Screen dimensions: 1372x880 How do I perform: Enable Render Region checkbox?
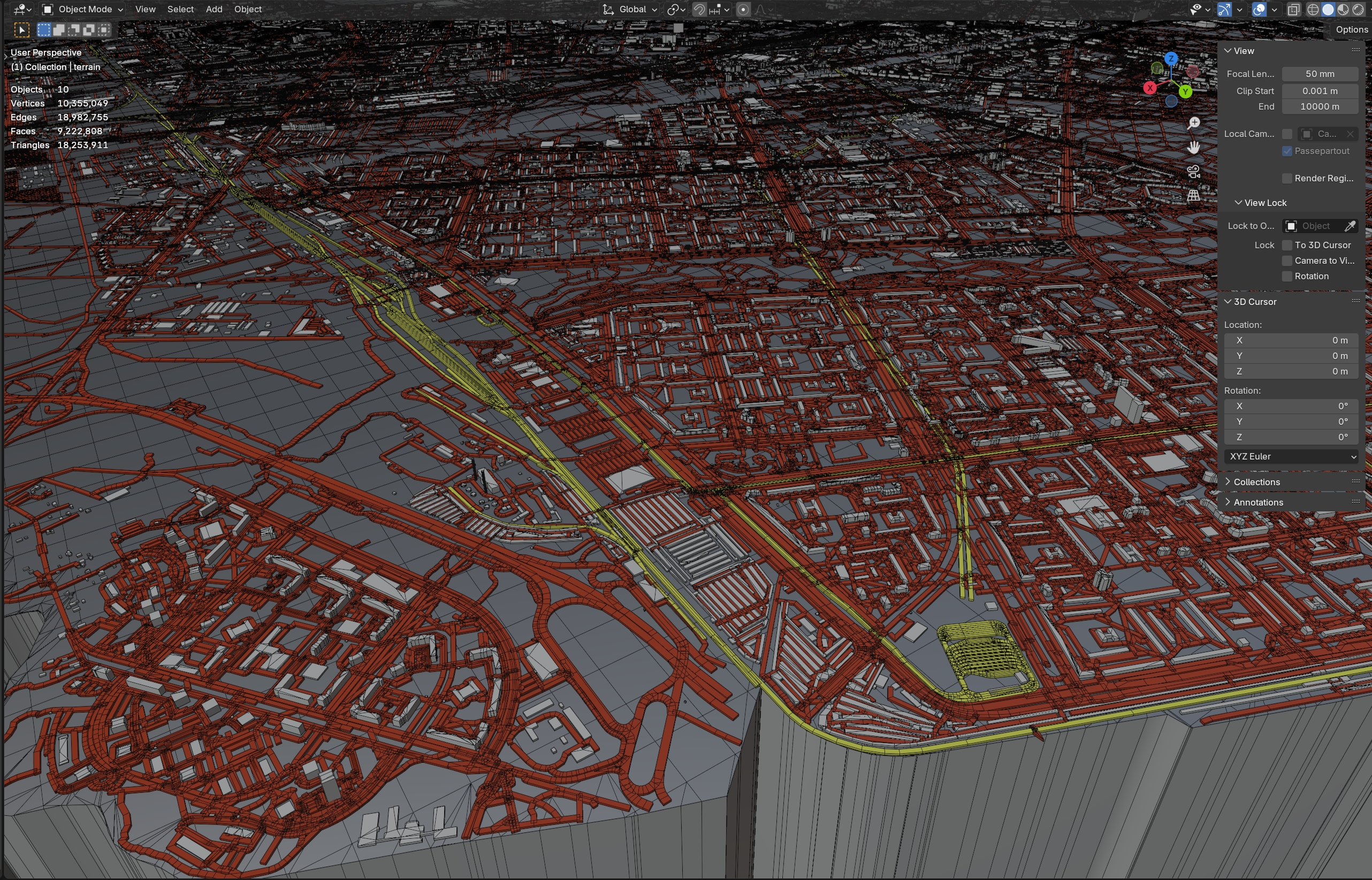pyautogui.click(x=1287, y=178)
